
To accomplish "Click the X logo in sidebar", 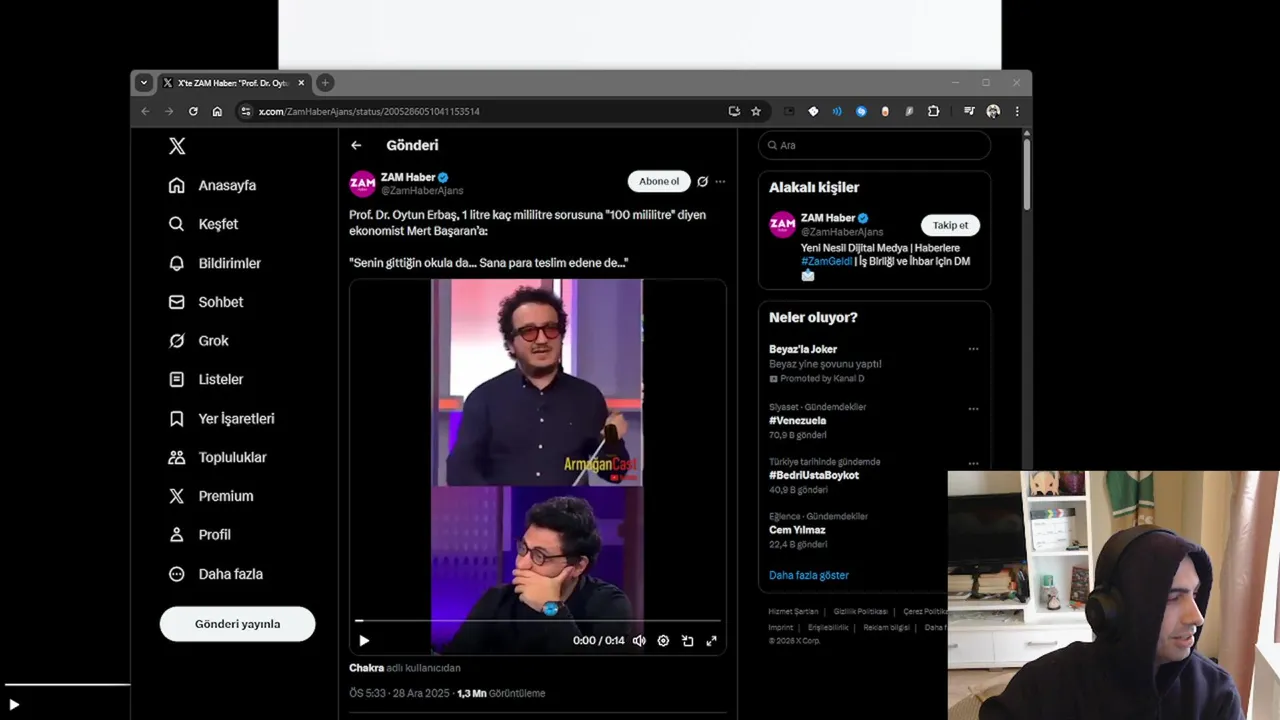I will 177,146.
